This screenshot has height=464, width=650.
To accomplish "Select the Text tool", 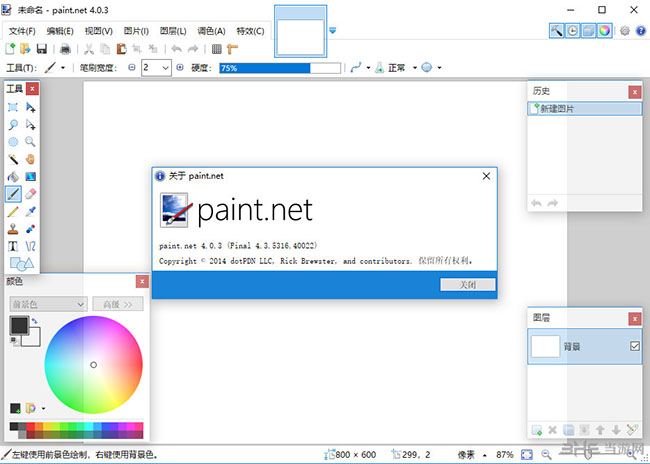I will [13, 246].
